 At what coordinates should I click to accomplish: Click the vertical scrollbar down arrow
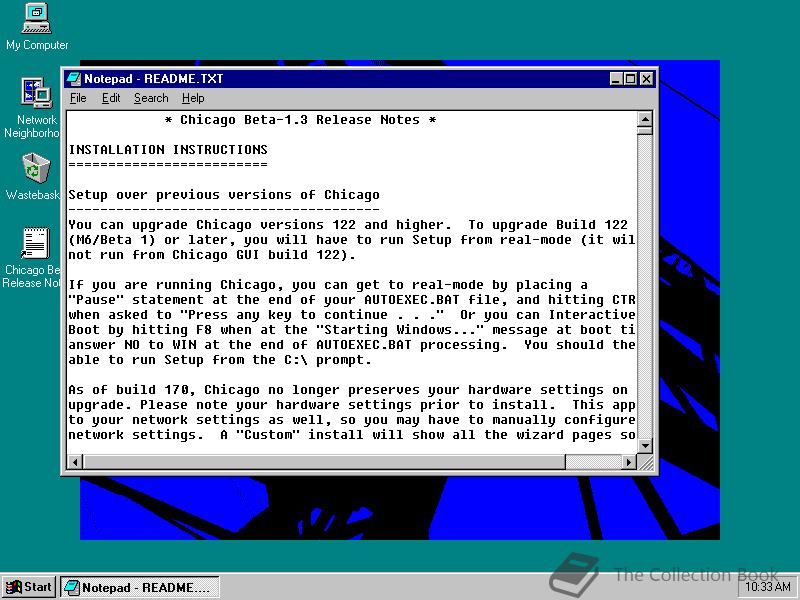645,445
